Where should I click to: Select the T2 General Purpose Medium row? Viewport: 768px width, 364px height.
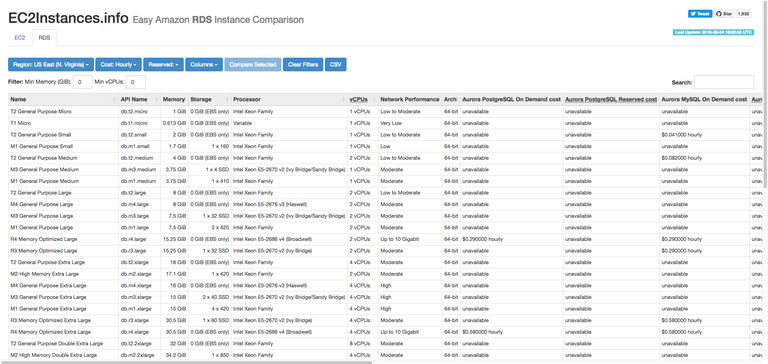[x=384, y=158]
